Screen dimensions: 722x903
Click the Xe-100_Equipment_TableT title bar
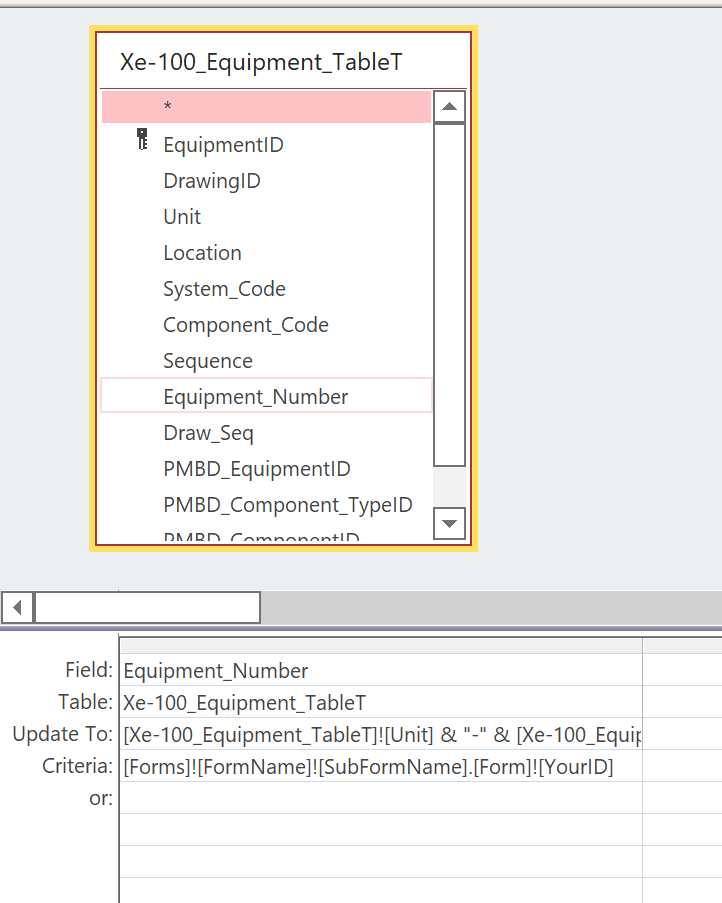coord(262,62)
